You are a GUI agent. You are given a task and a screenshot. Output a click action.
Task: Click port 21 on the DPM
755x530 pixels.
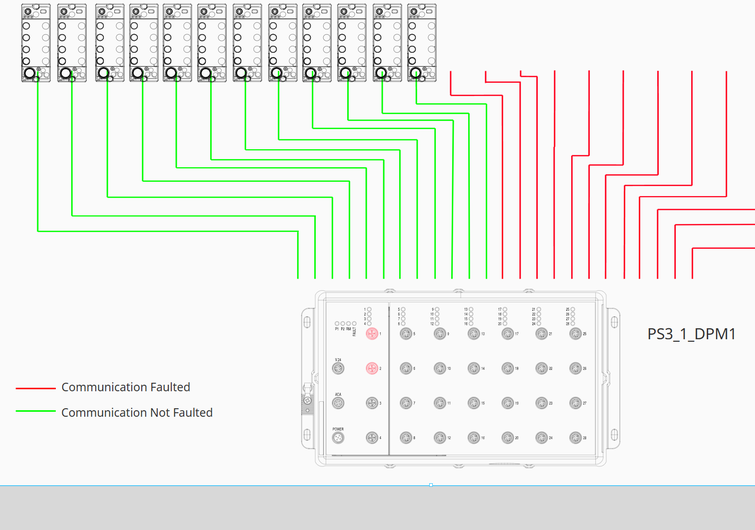click(x=541, y=334)
